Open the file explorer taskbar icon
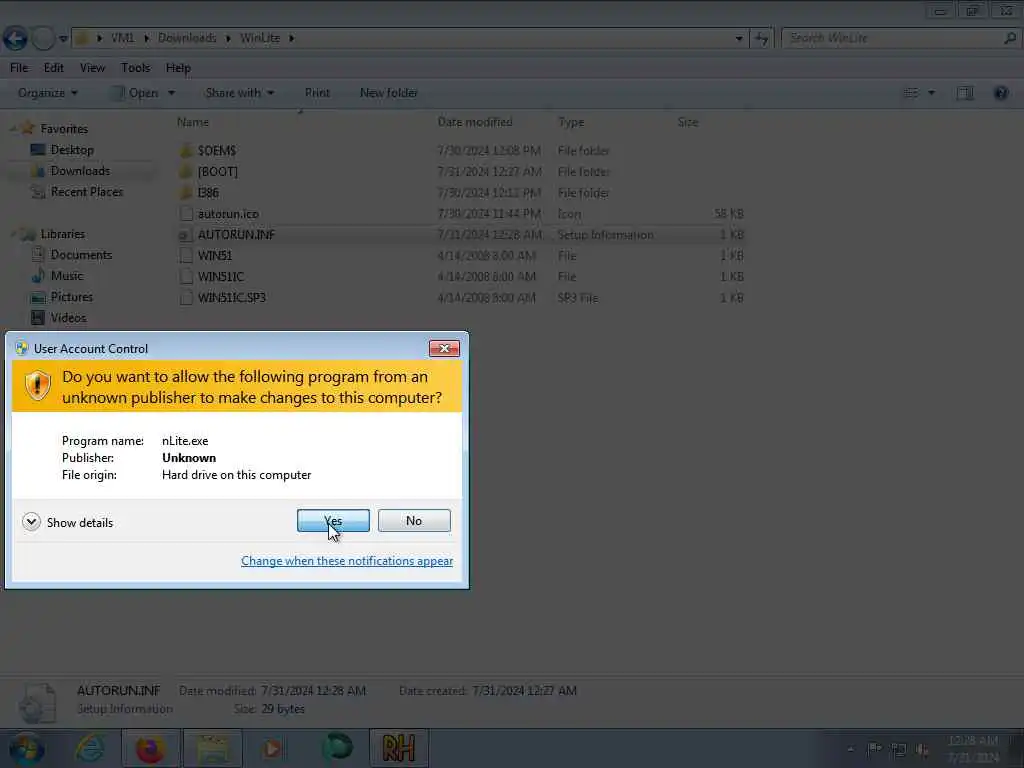Viewport: 1024px width, 768px height. tap(213, 748)
